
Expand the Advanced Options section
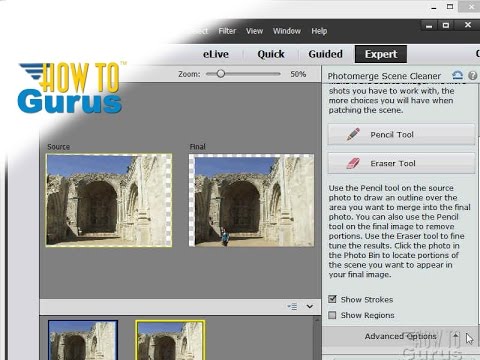tap(400, 336)
